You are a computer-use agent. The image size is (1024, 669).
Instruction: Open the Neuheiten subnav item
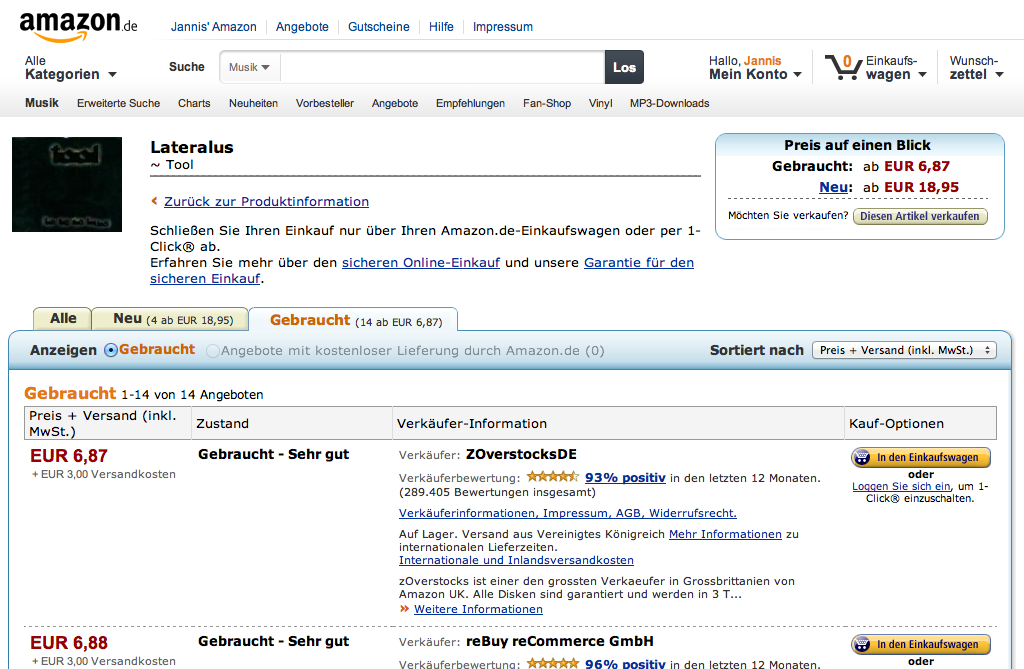click(253, 103)
